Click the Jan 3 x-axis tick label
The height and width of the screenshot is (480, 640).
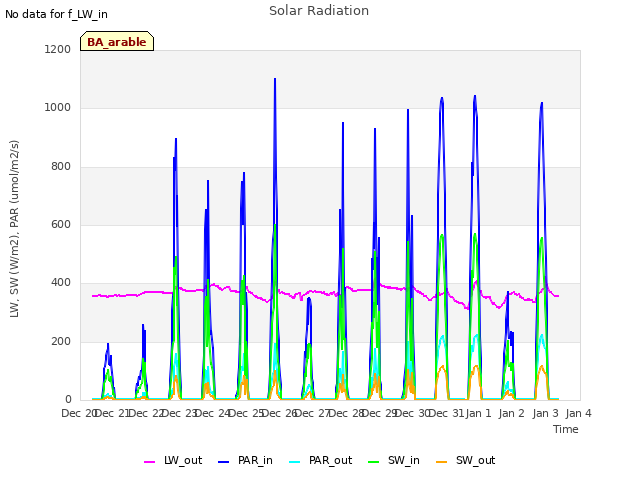(545, 413)
